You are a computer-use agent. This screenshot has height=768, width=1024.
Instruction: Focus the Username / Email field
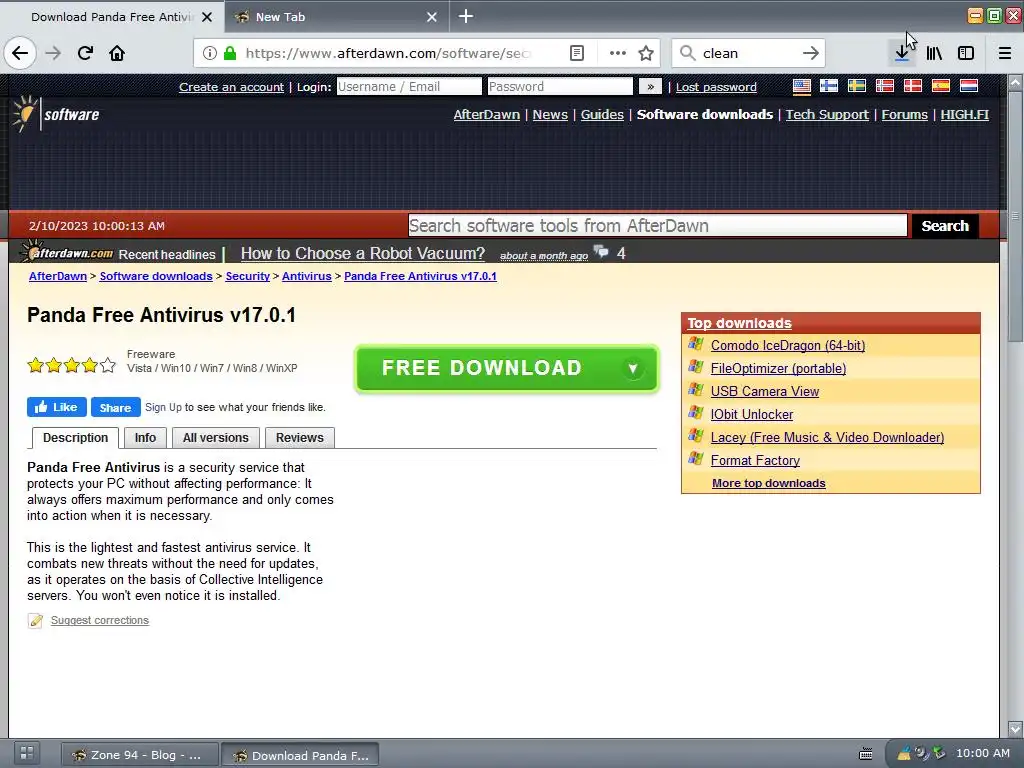(409, 86)
